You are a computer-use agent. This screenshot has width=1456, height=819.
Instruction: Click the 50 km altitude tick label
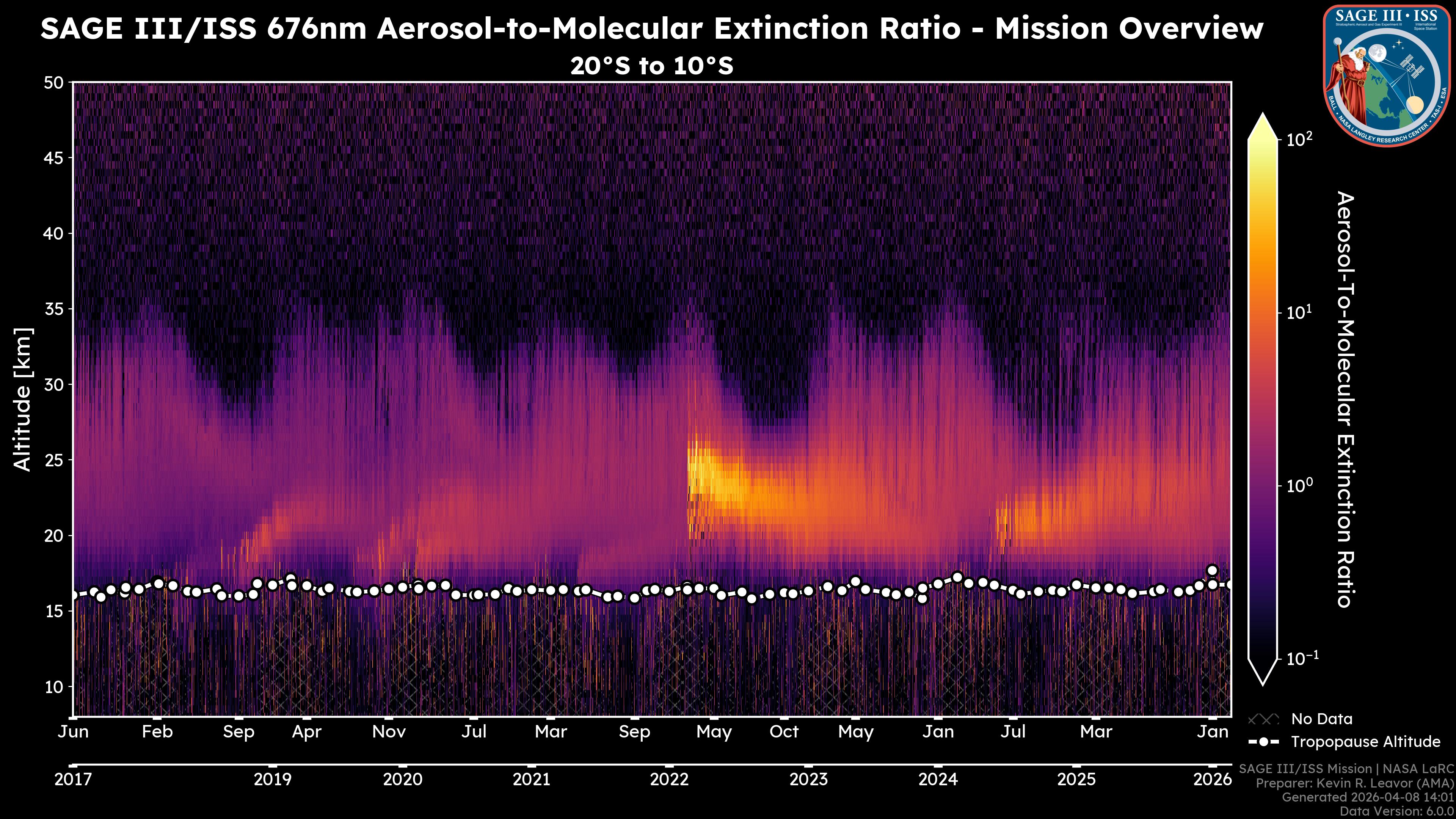(54, 83)
